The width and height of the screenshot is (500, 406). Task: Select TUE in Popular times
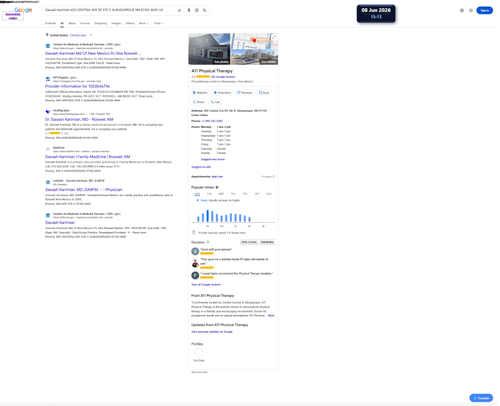point(209,194)
